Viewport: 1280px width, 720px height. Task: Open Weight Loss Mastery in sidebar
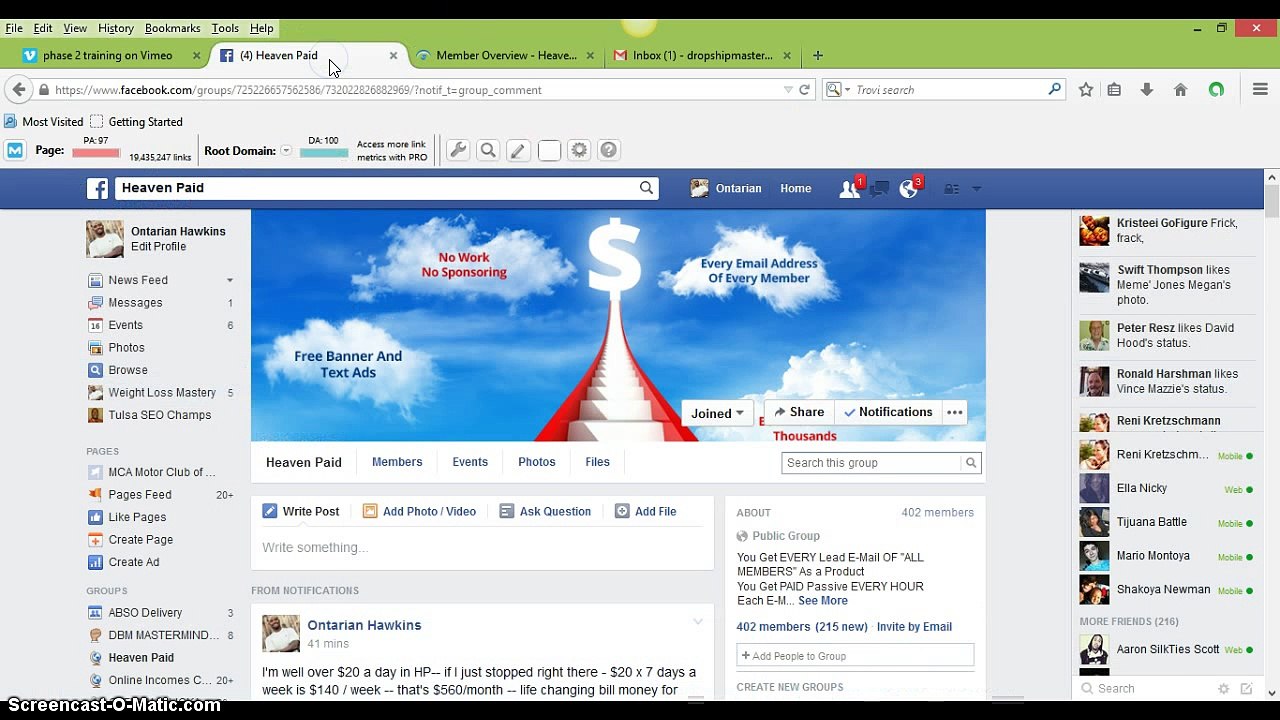[162, 393]
